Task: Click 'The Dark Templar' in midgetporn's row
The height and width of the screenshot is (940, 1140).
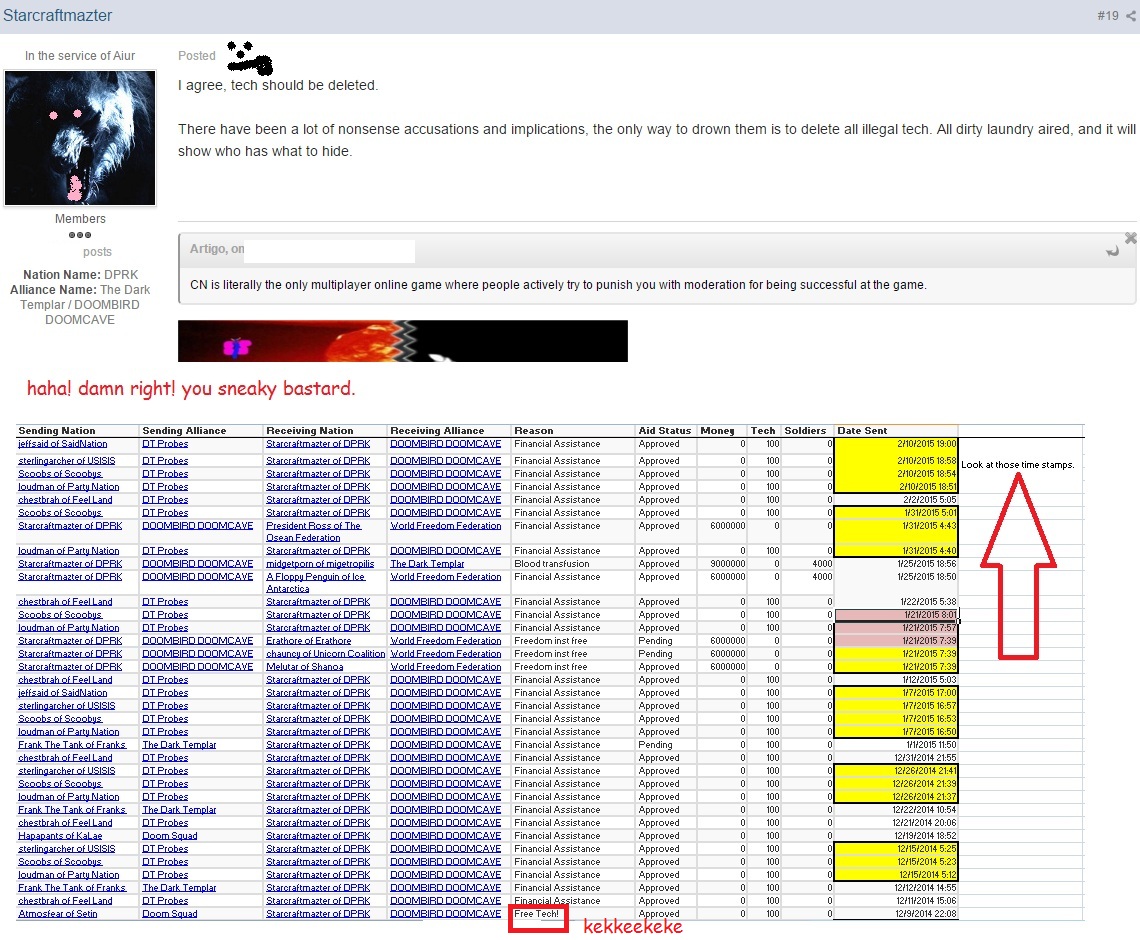Action: pyautogui.click(x=427, y=563)
